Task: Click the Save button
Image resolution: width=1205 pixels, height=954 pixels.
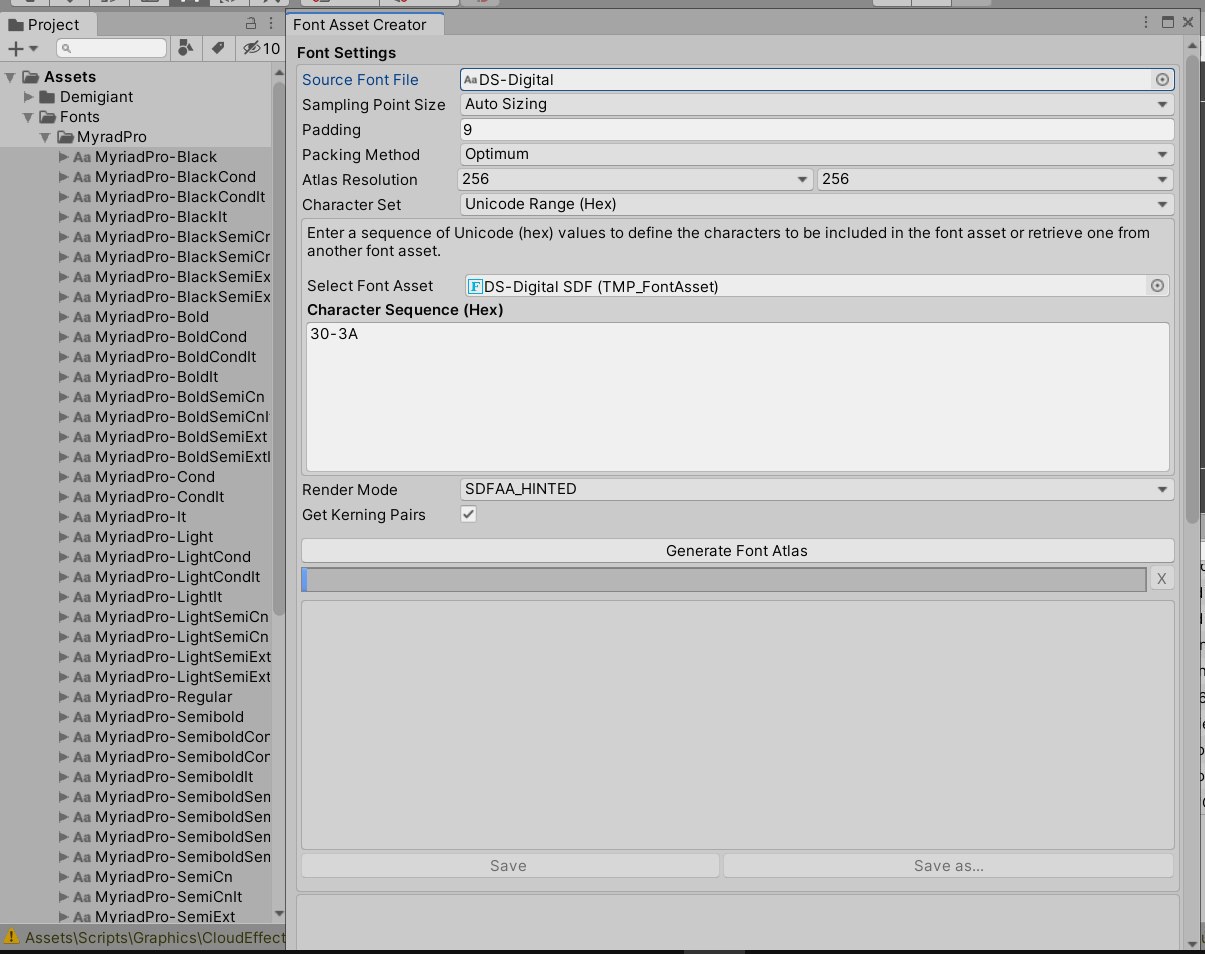Action: tap(509, 866)
